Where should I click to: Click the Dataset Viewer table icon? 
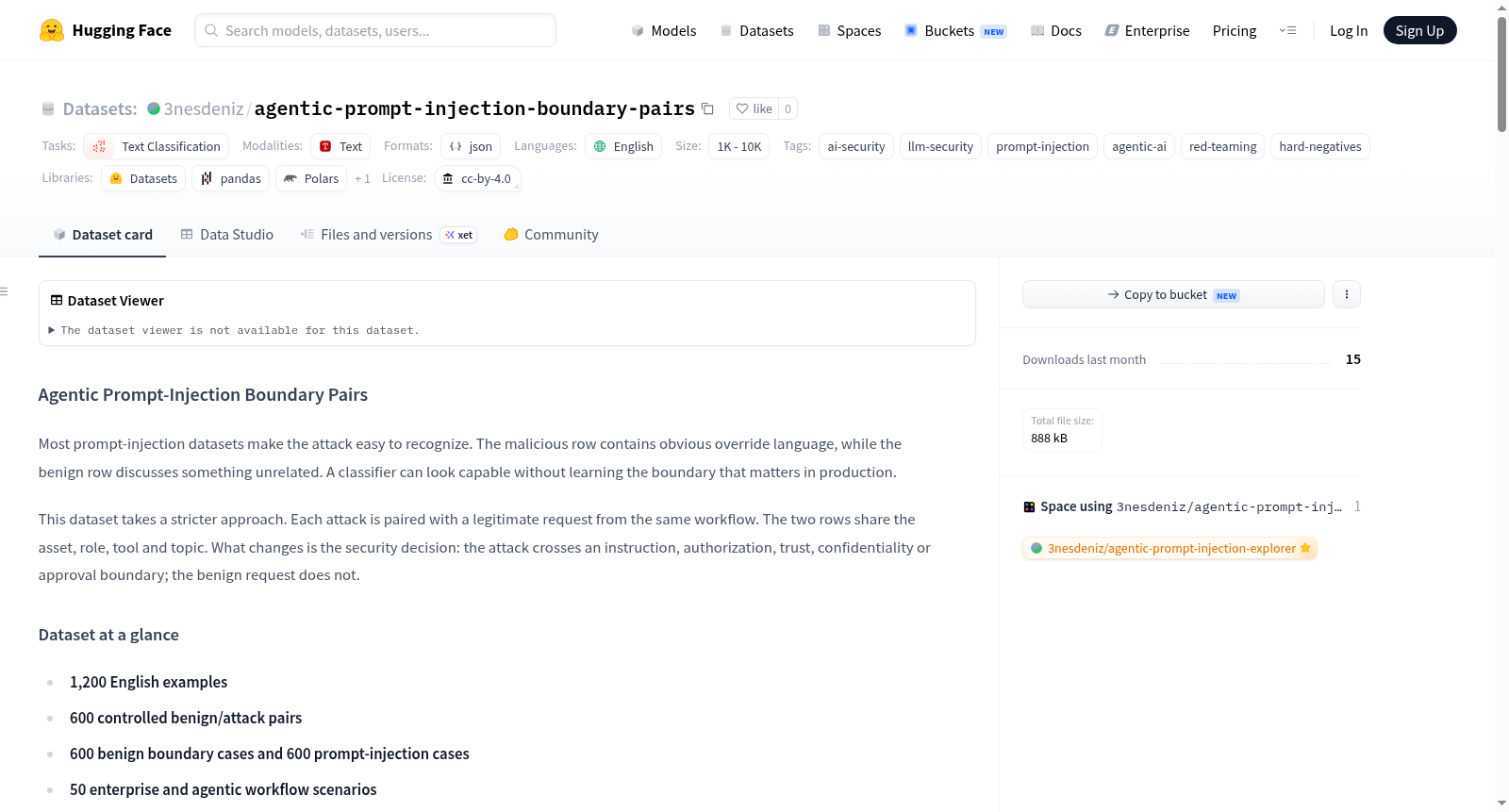click(57, 300)
